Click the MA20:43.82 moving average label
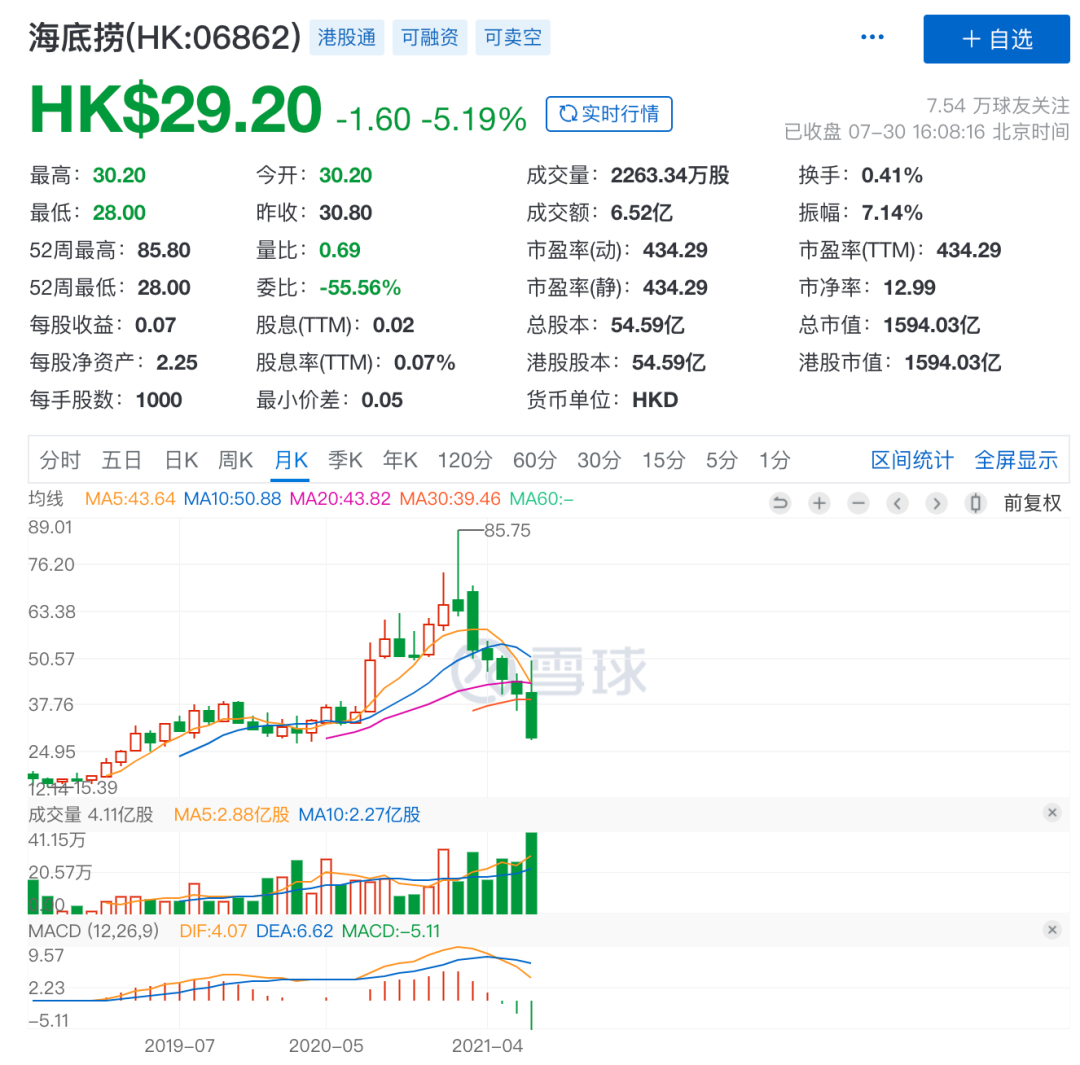The image size is (1080, 1065). 340,499
